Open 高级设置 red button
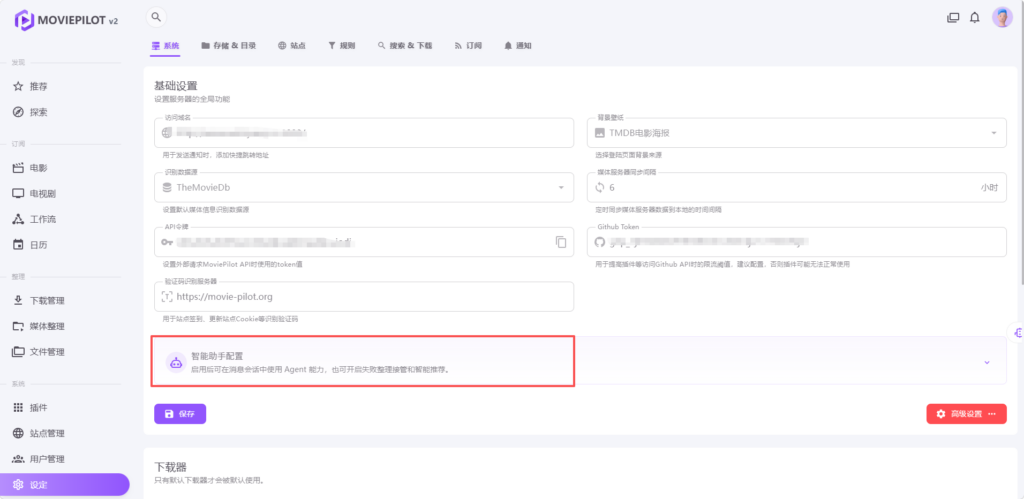Viewport: 1024px width, 499px height. click(x=967, y=414)
